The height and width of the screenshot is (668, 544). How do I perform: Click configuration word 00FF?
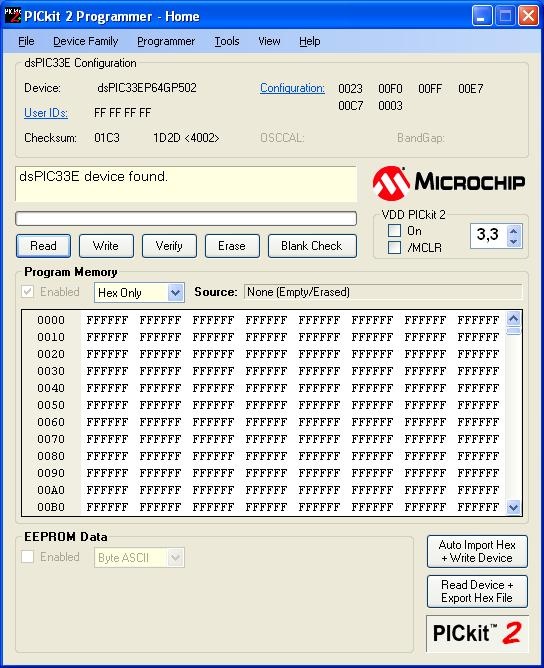430,89
